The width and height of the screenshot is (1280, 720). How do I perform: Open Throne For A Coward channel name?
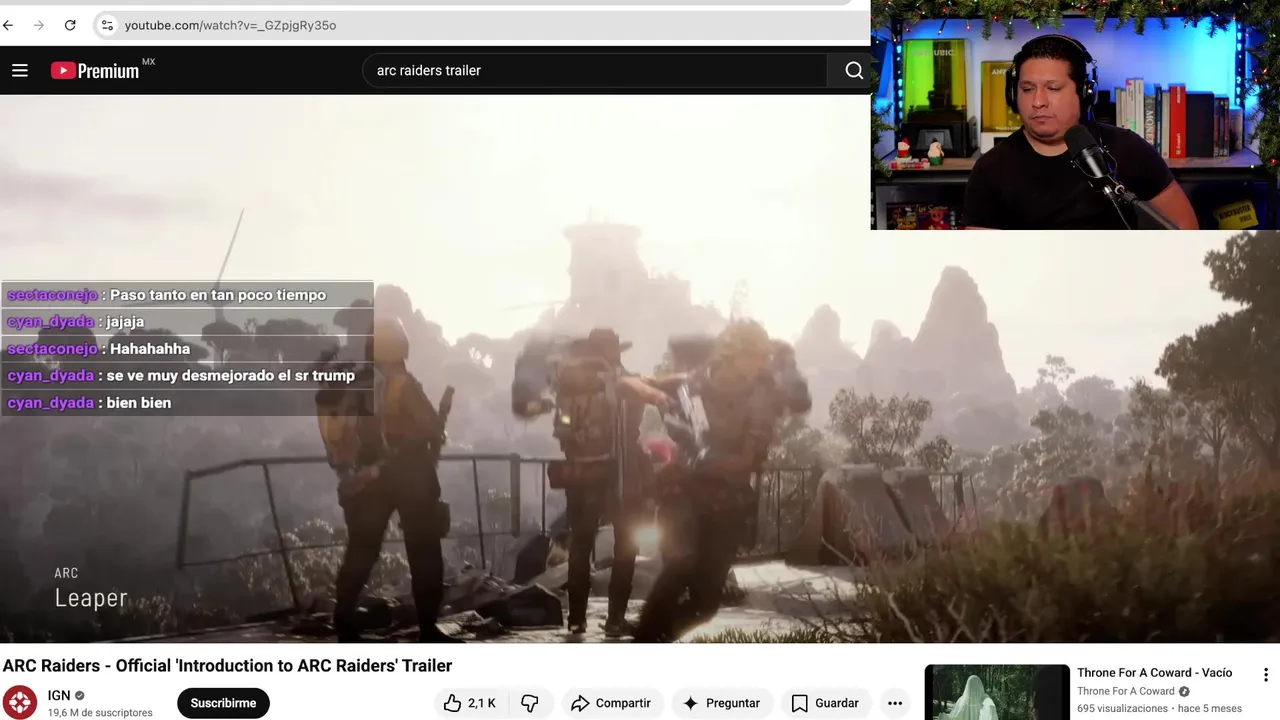(1126, 691)
